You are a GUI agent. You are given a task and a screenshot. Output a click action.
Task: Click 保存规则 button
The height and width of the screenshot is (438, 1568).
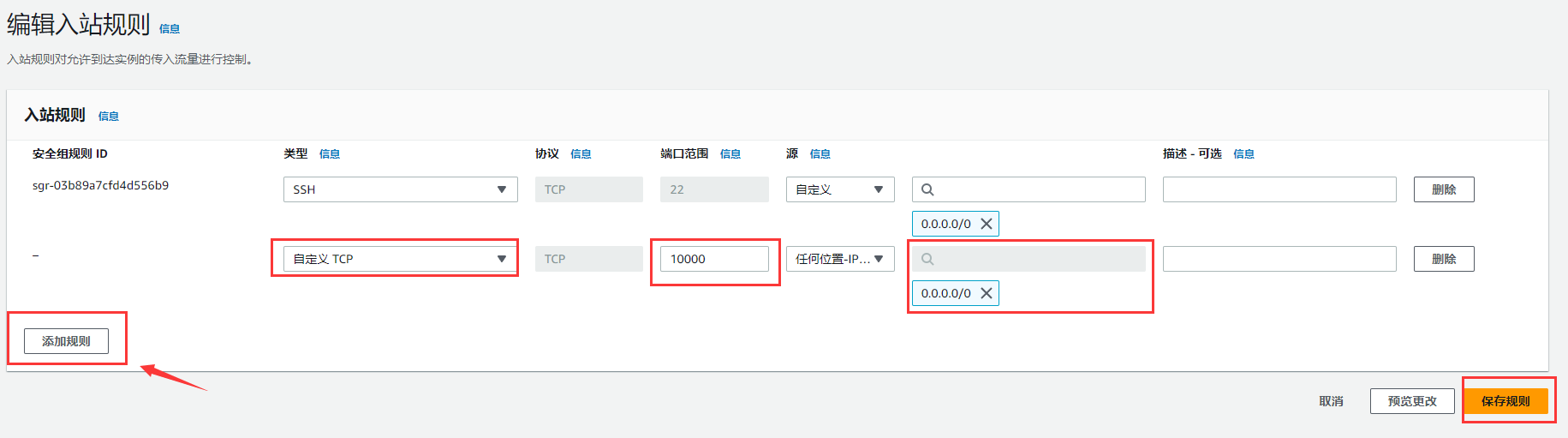click(1505, 401)
